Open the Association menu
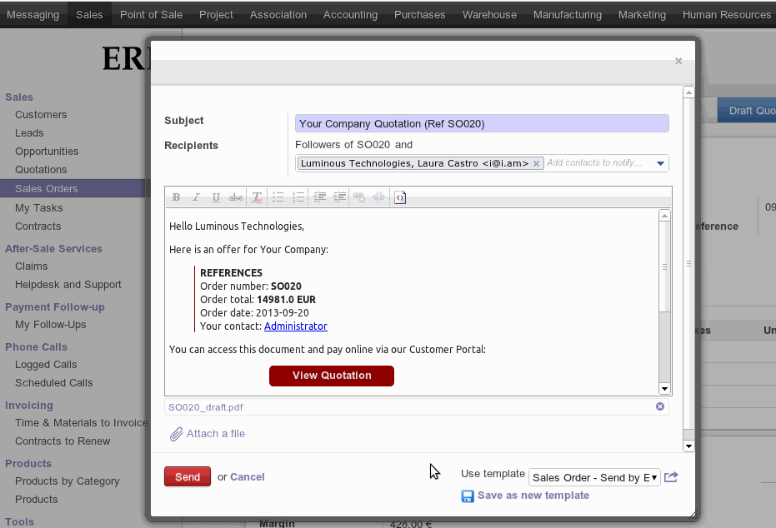The height and width of the screenshot is (528, 776). pos(278,15)
